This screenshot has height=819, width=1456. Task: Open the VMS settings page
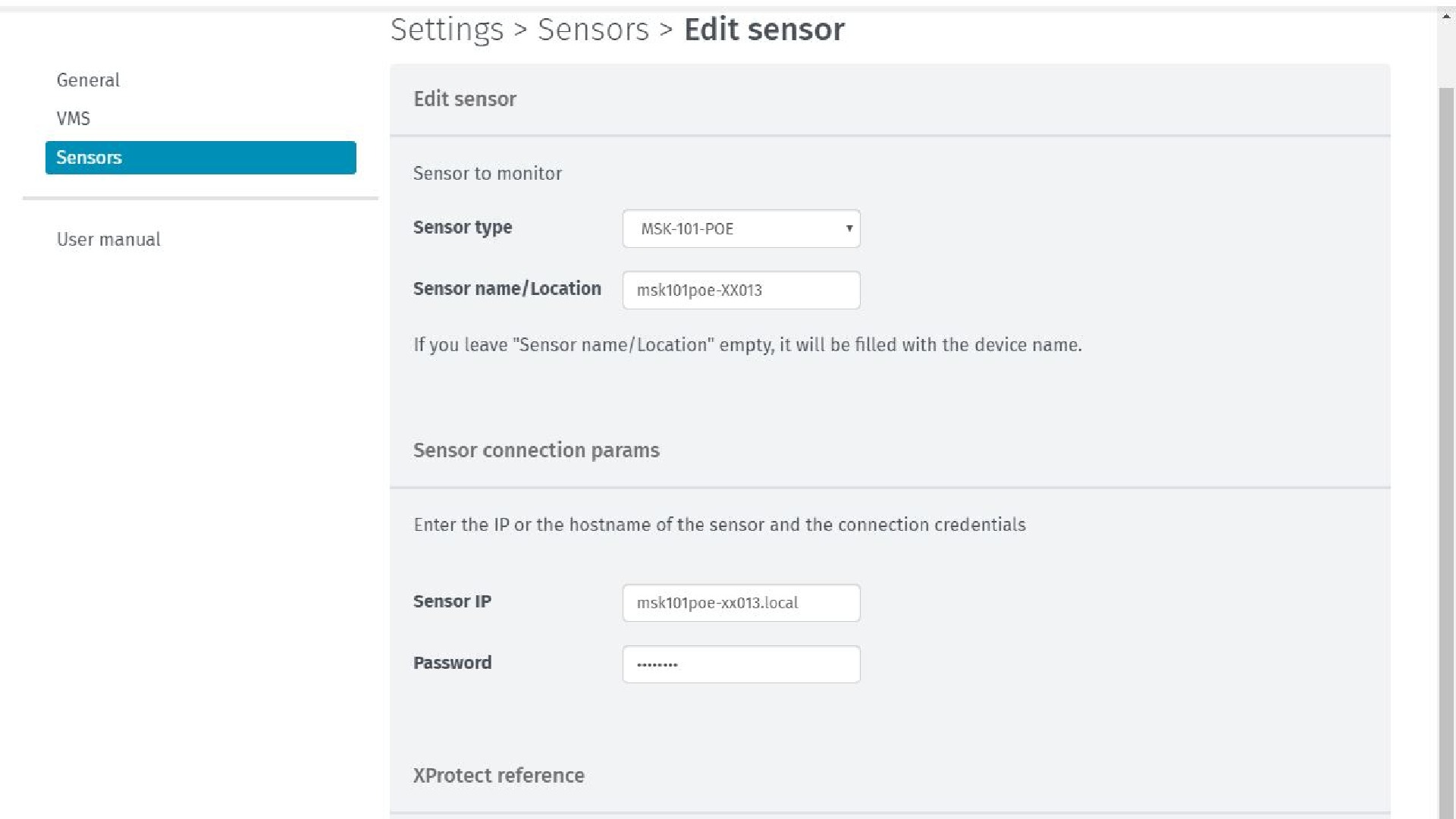click(73, 119)
